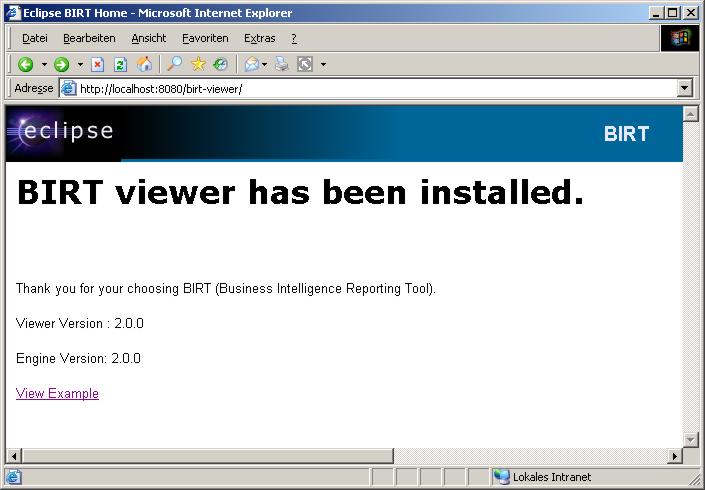This screenshot has height=490, width=705.
Task: Open Favorites with the star icon
Action: pos(198,64)
